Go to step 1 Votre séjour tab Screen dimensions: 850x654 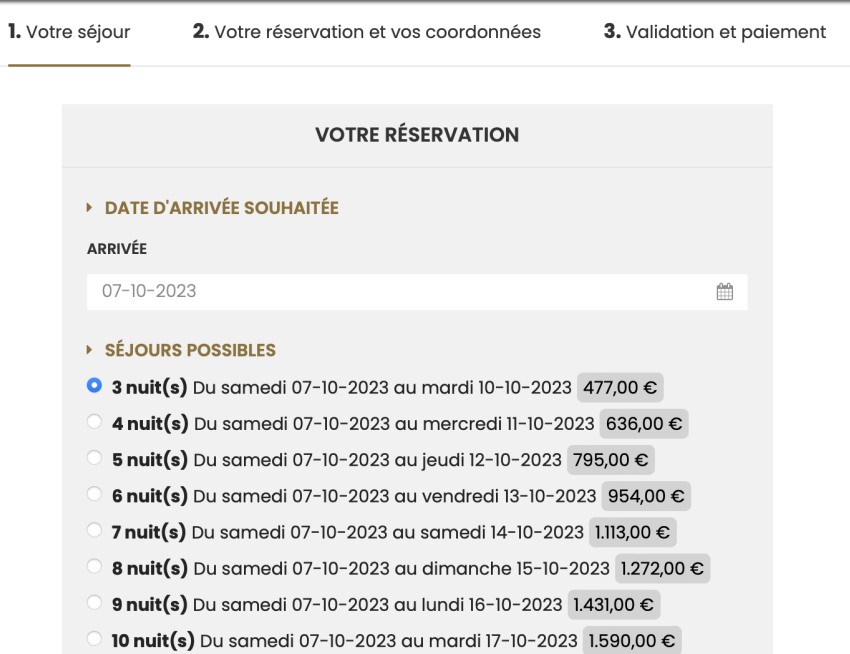click(x=69, y=32)
